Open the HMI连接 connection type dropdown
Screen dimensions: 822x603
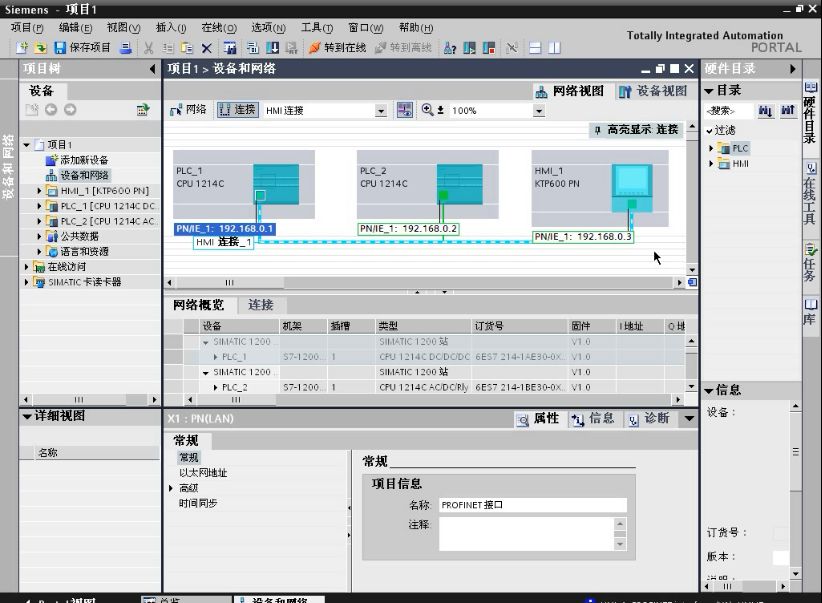(x=382, y=110)
